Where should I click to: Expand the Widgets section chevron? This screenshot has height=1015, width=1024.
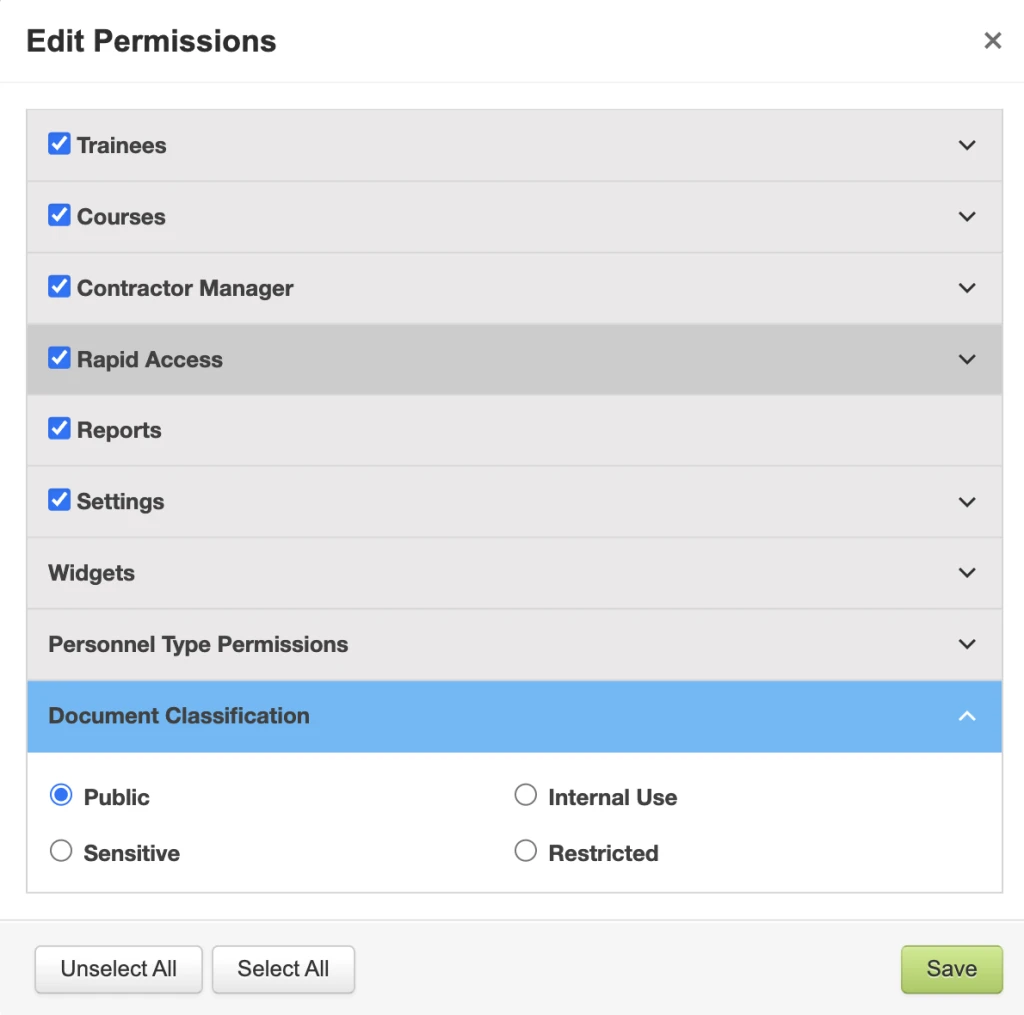967,573
